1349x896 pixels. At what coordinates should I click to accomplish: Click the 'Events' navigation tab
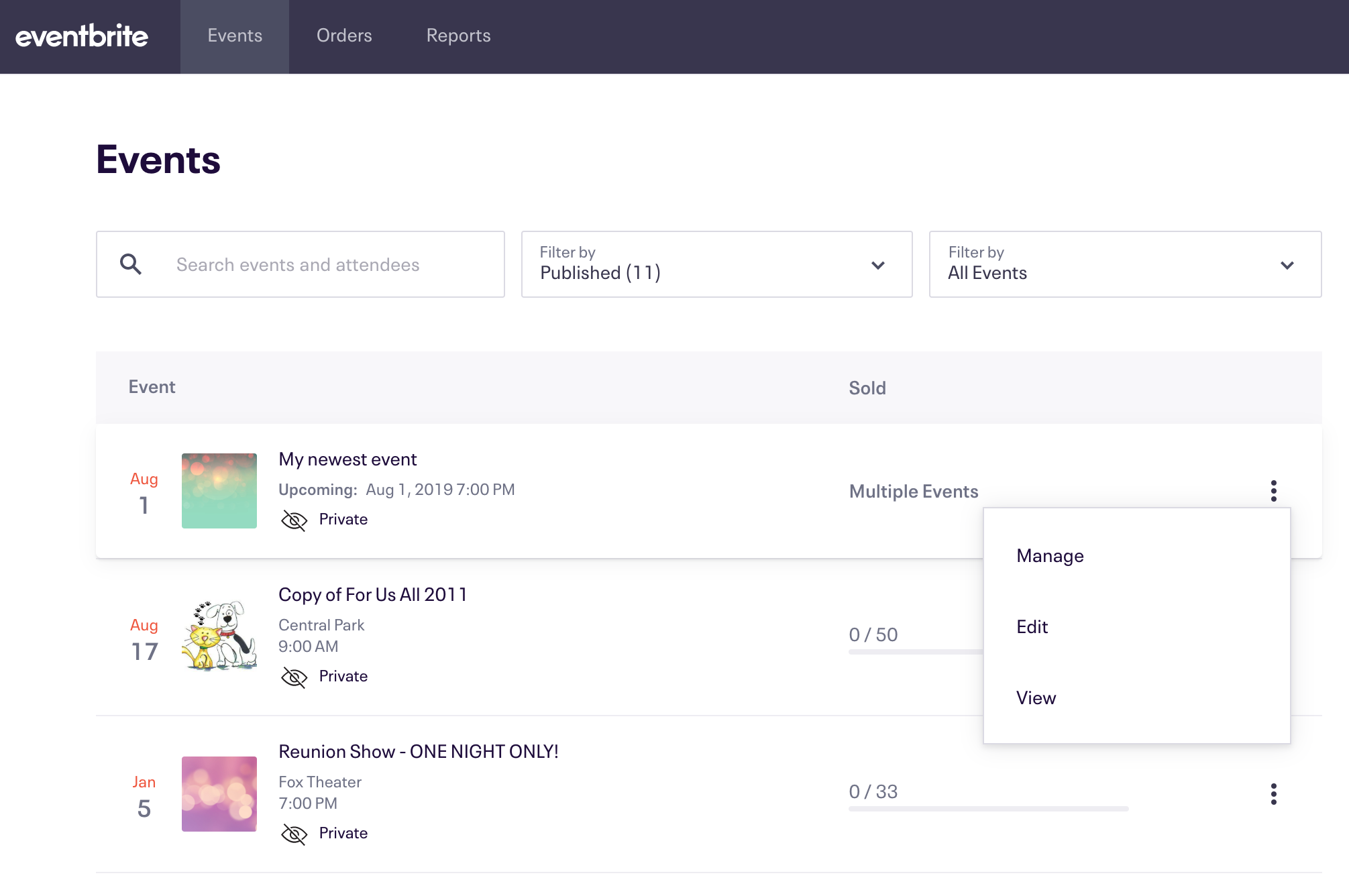(x=234, y=36)
